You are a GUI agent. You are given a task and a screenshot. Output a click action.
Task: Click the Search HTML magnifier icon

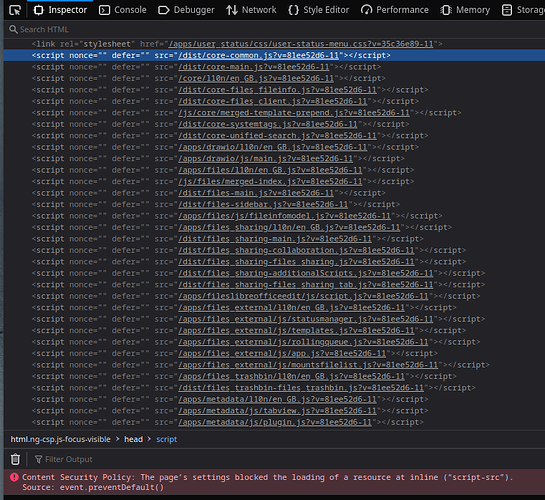[x=13, y=30]
